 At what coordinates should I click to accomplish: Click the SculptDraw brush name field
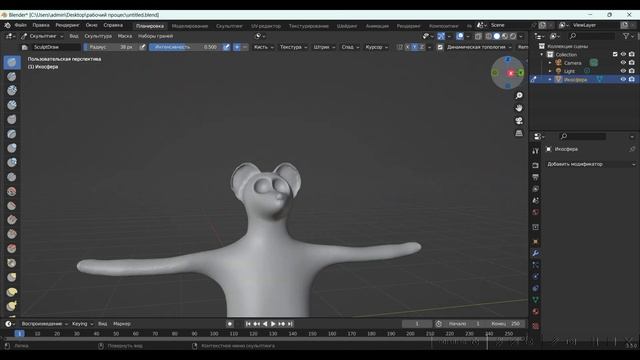(56, 47)
